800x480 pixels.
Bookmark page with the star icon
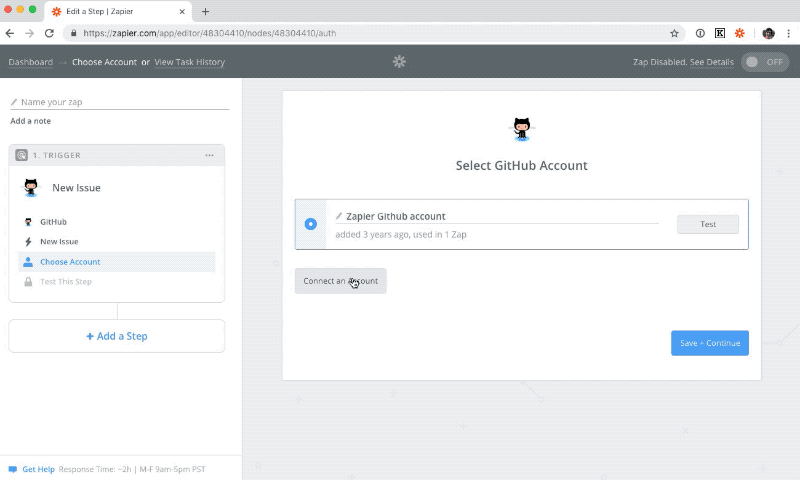674,33
